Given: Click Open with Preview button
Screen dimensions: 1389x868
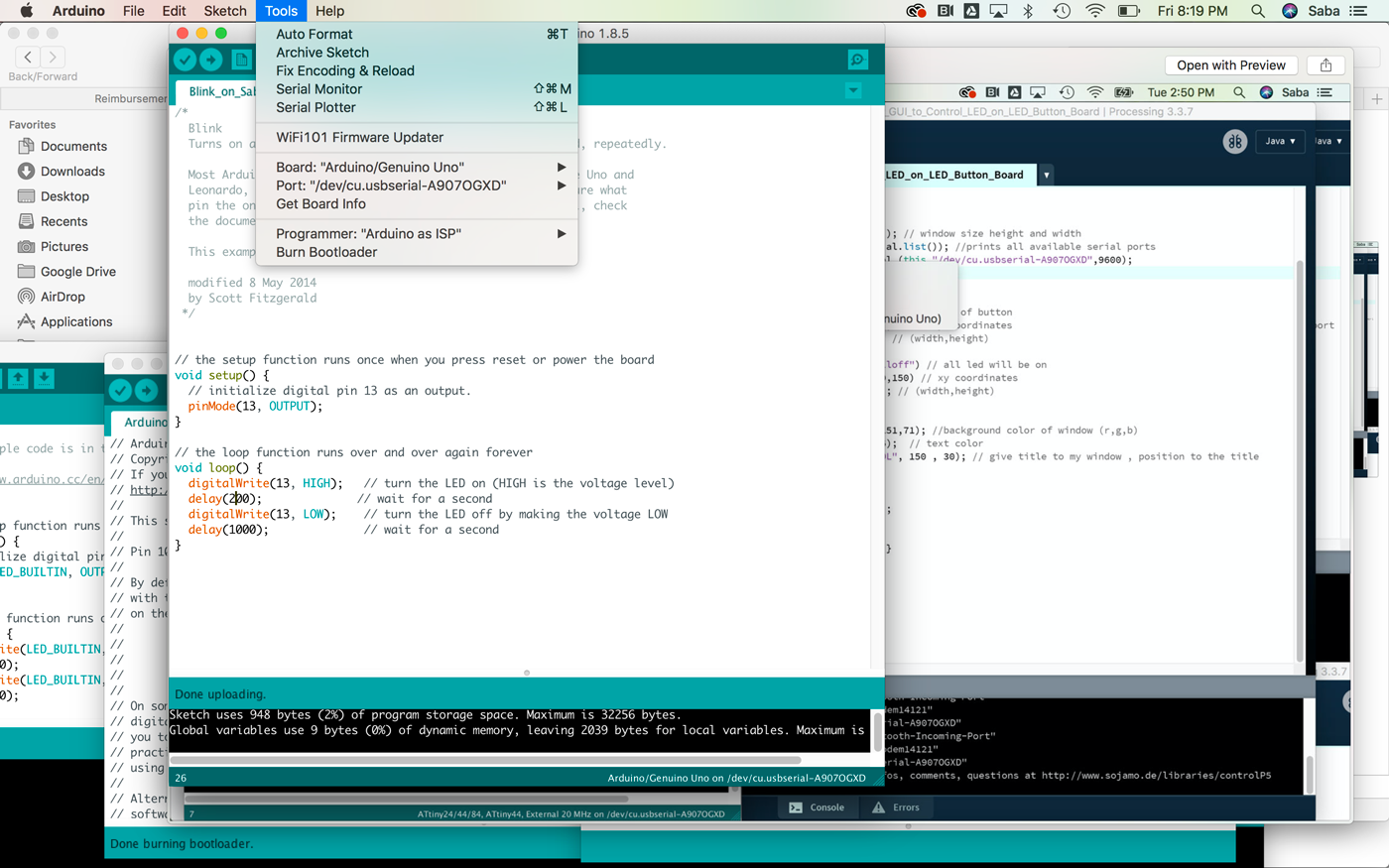Looking at the screenshot, I should 1231,65.
